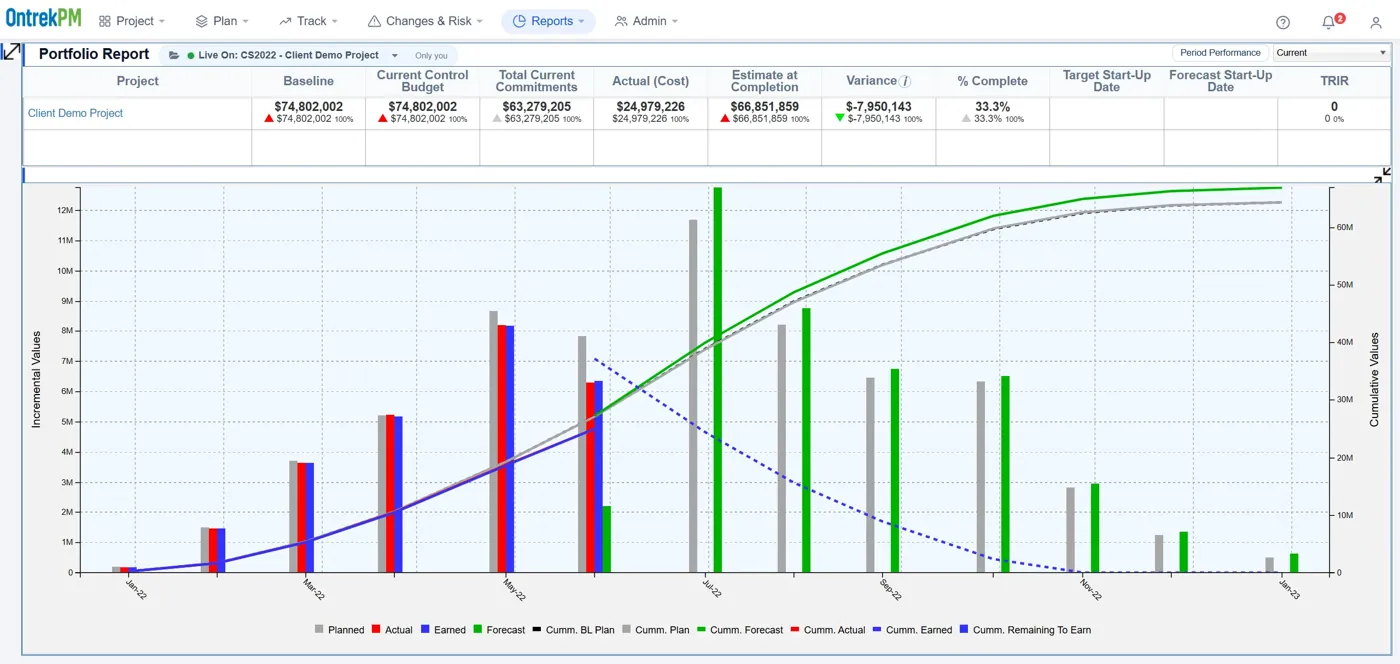
Task: Click the Baseline column header
Action: tap(309, 81)
